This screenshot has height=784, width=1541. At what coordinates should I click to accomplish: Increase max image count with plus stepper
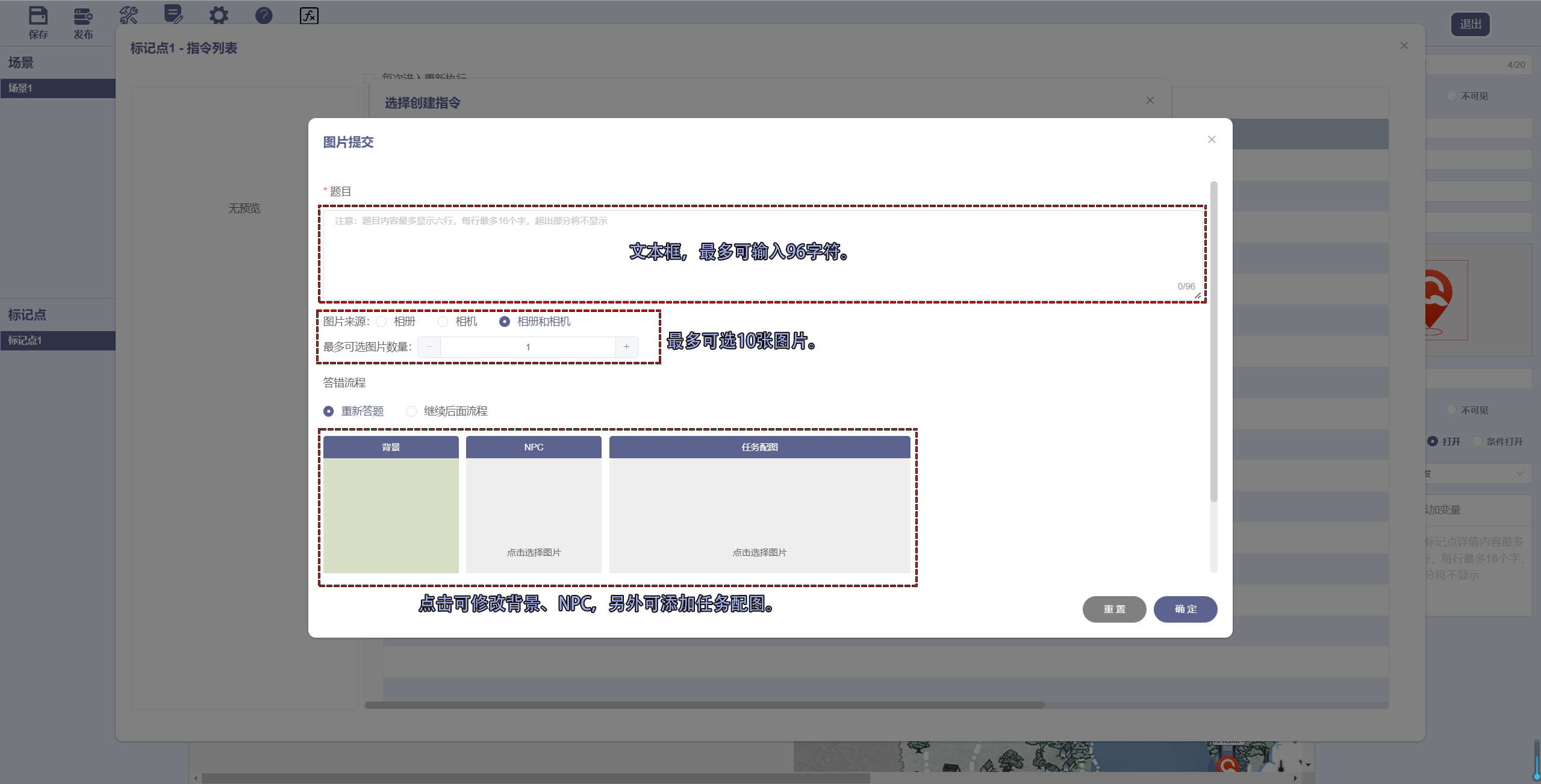(626, 347)
